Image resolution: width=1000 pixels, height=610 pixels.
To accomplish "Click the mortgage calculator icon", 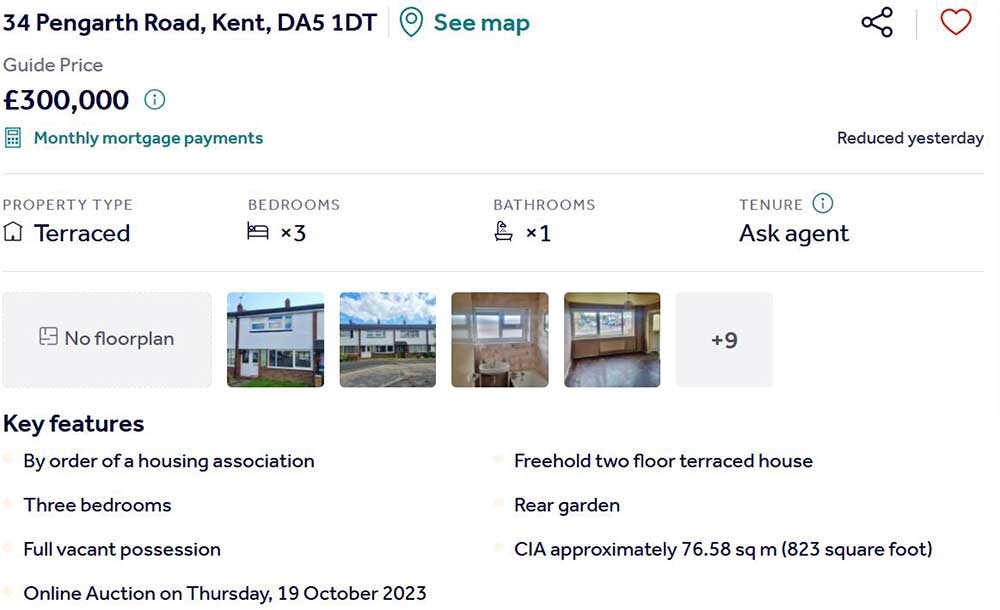I will pos(13,138).
